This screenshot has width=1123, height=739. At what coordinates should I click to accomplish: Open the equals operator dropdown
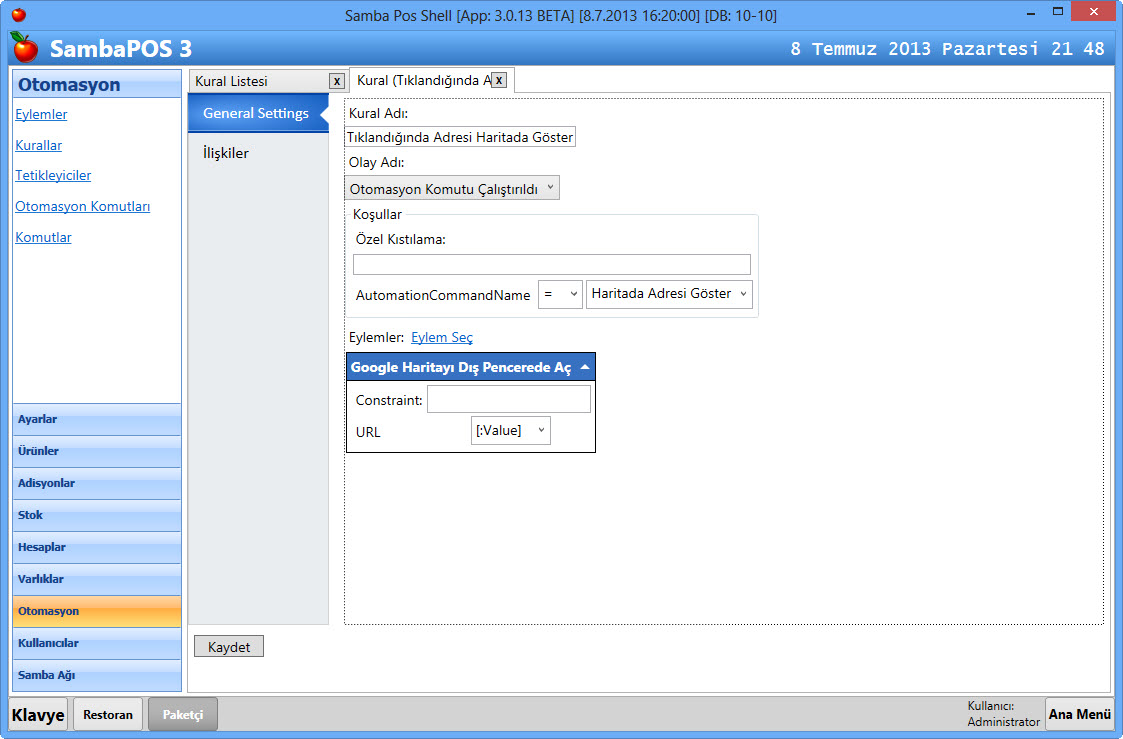[560, 294]
